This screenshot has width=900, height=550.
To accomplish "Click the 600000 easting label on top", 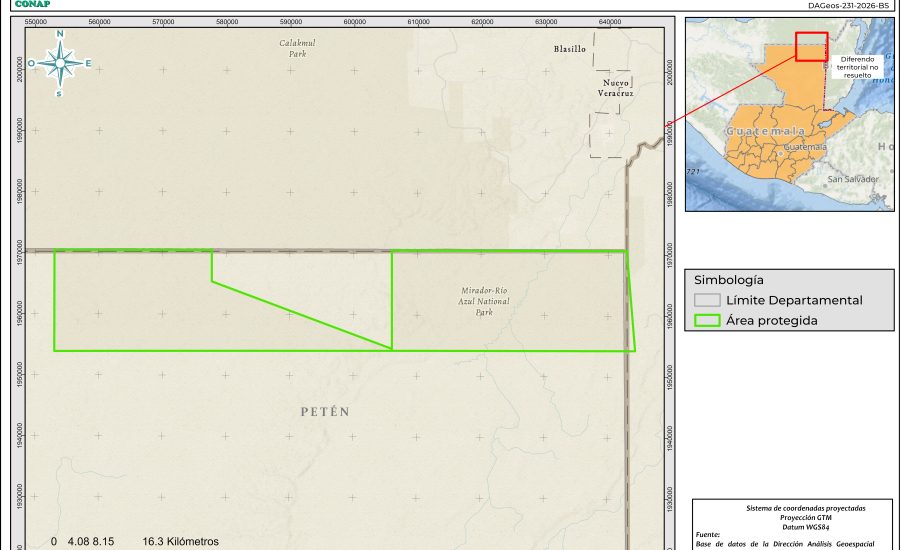I will tap(355, 21).
